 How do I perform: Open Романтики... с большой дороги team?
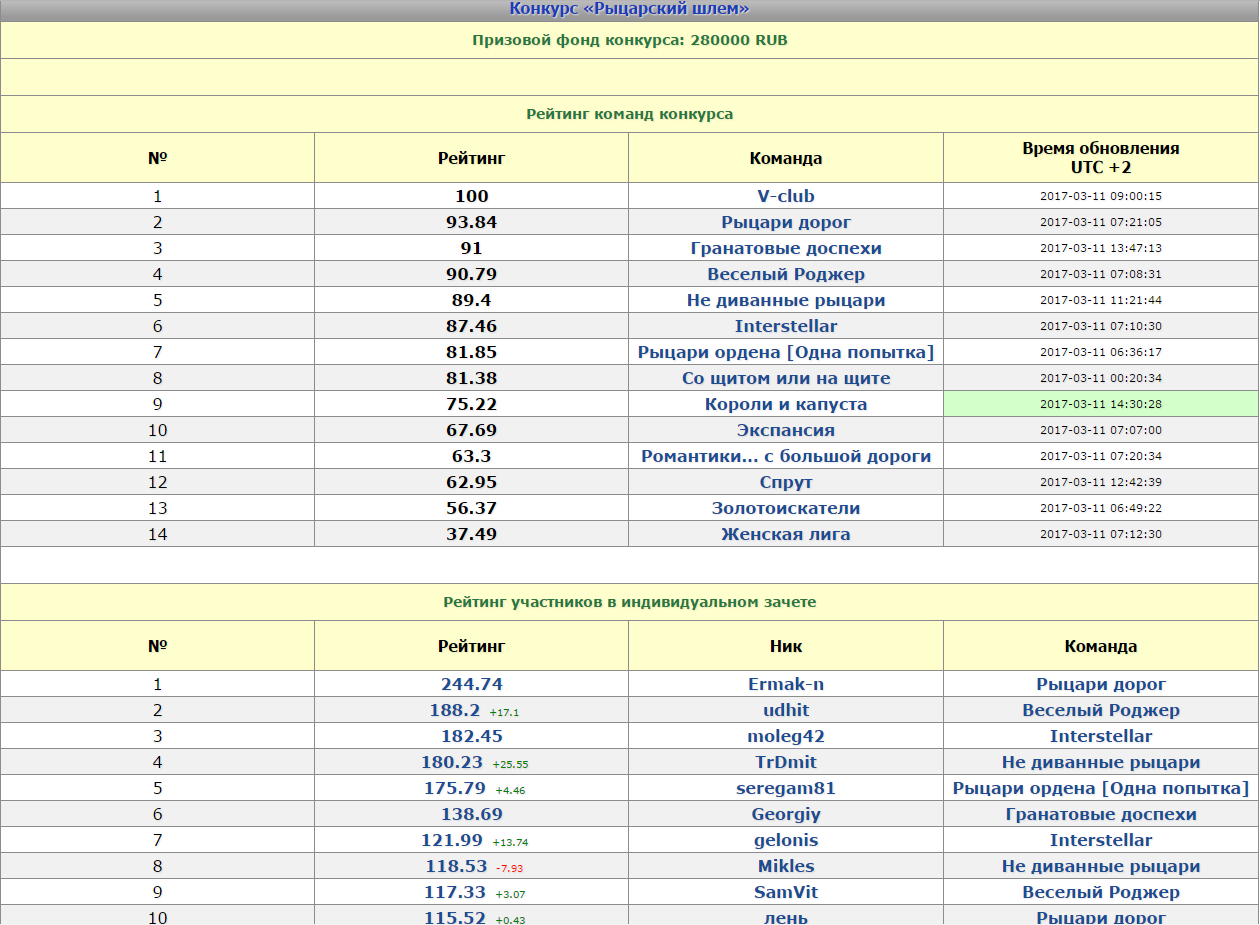pos(786,456)
